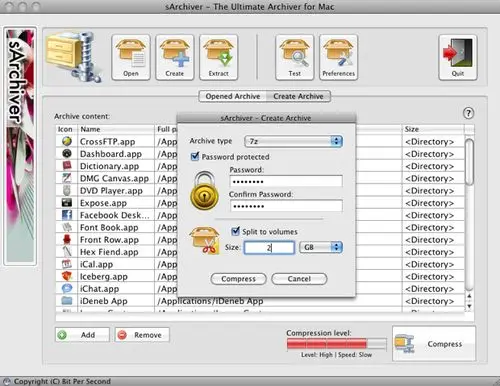Image resolution: width=500 pixels, height=386 pixels.
Task: Open the GB size unit dropdown
Action: (321, 247)
